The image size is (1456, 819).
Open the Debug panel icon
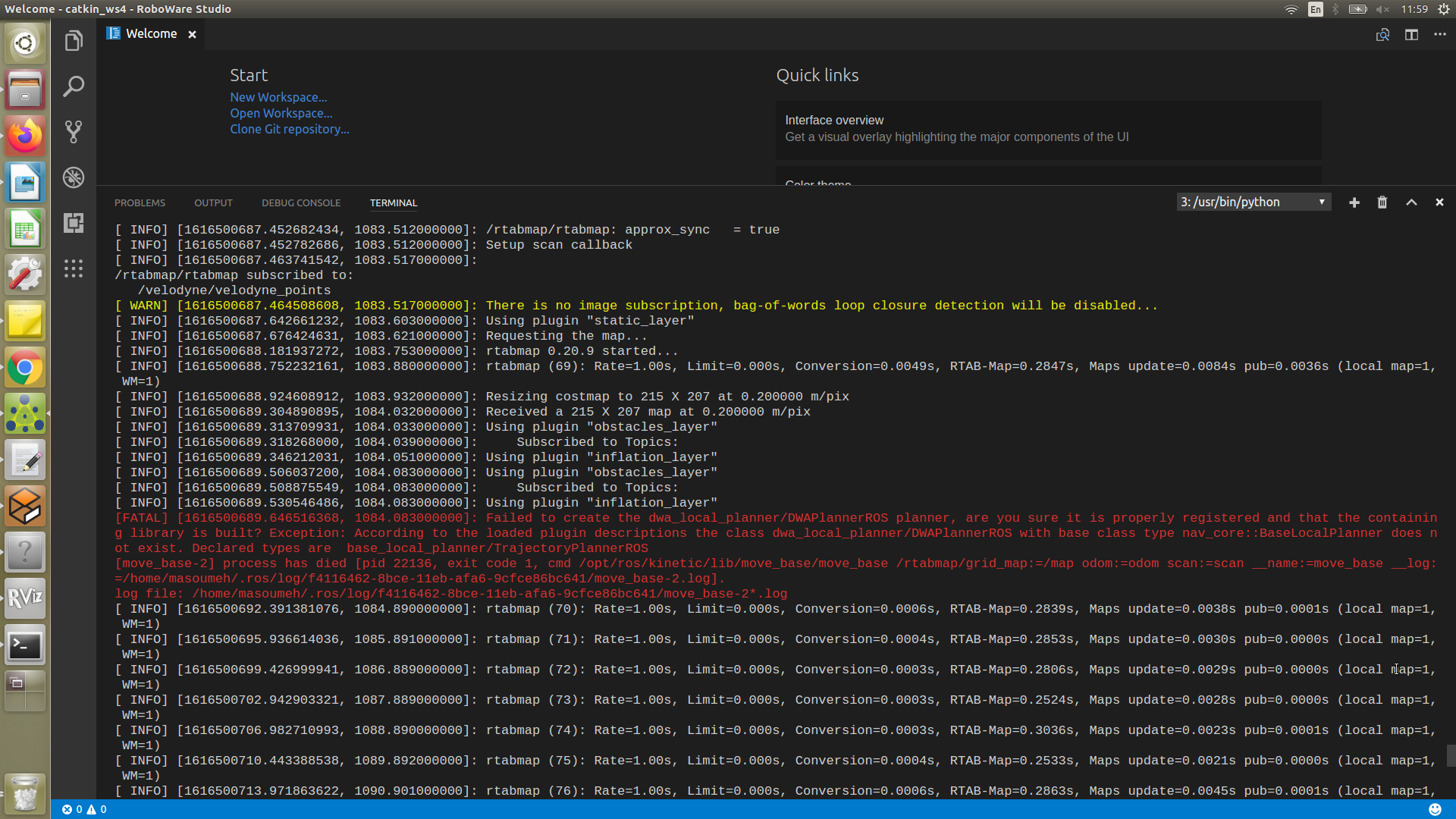pos(74,177)
